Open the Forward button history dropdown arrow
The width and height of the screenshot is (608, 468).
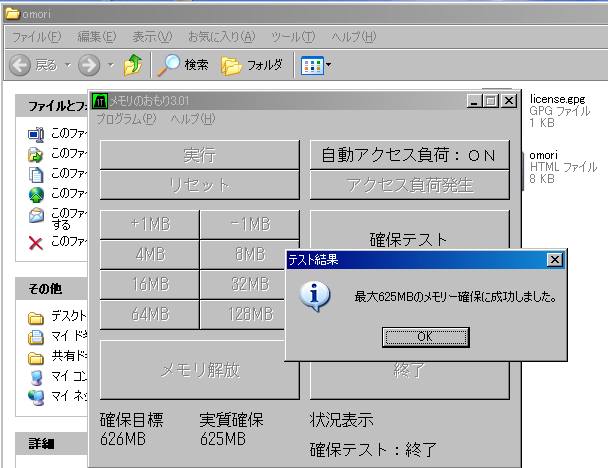click(110, 65)
